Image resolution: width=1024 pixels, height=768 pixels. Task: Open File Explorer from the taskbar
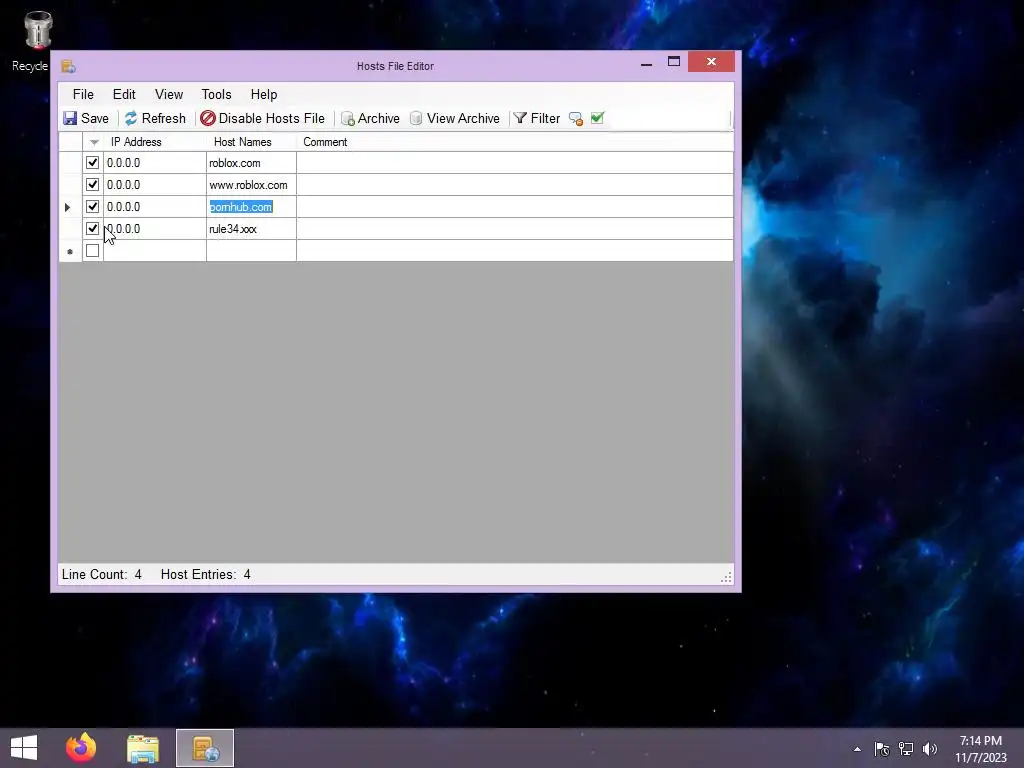tap(143, 748)
